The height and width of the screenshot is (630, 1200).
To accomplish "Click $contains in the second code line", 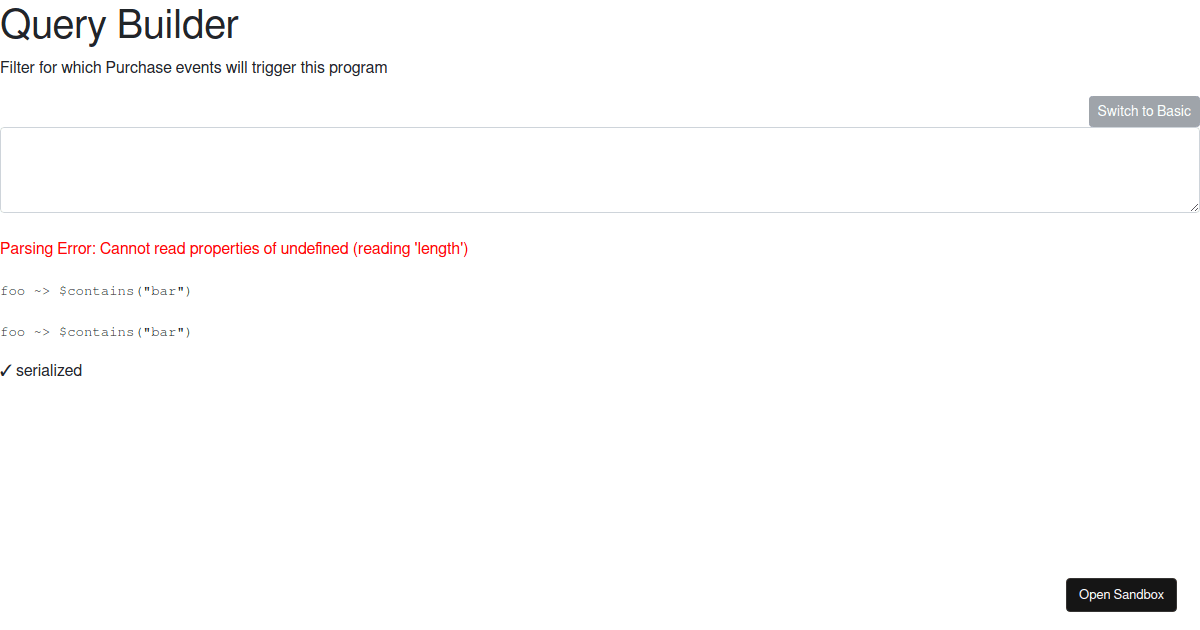I will coord(97,332).
